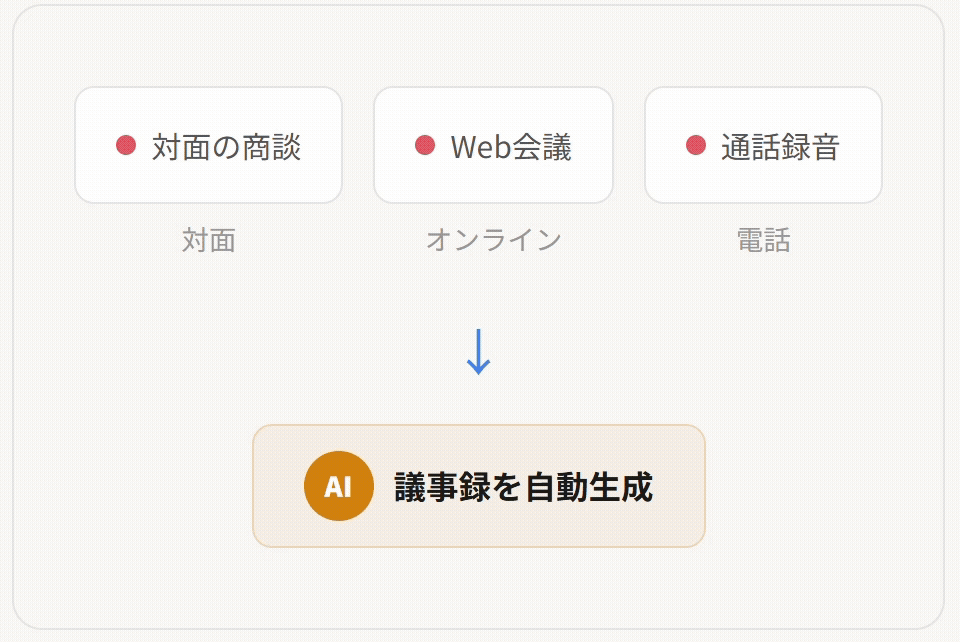
Task: Click the blue downward arrow
Action: pos(479,351)
